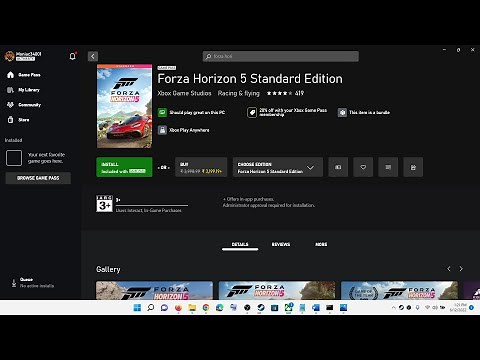
Task: Click the taskbar clock
Action: coord(458,307)
